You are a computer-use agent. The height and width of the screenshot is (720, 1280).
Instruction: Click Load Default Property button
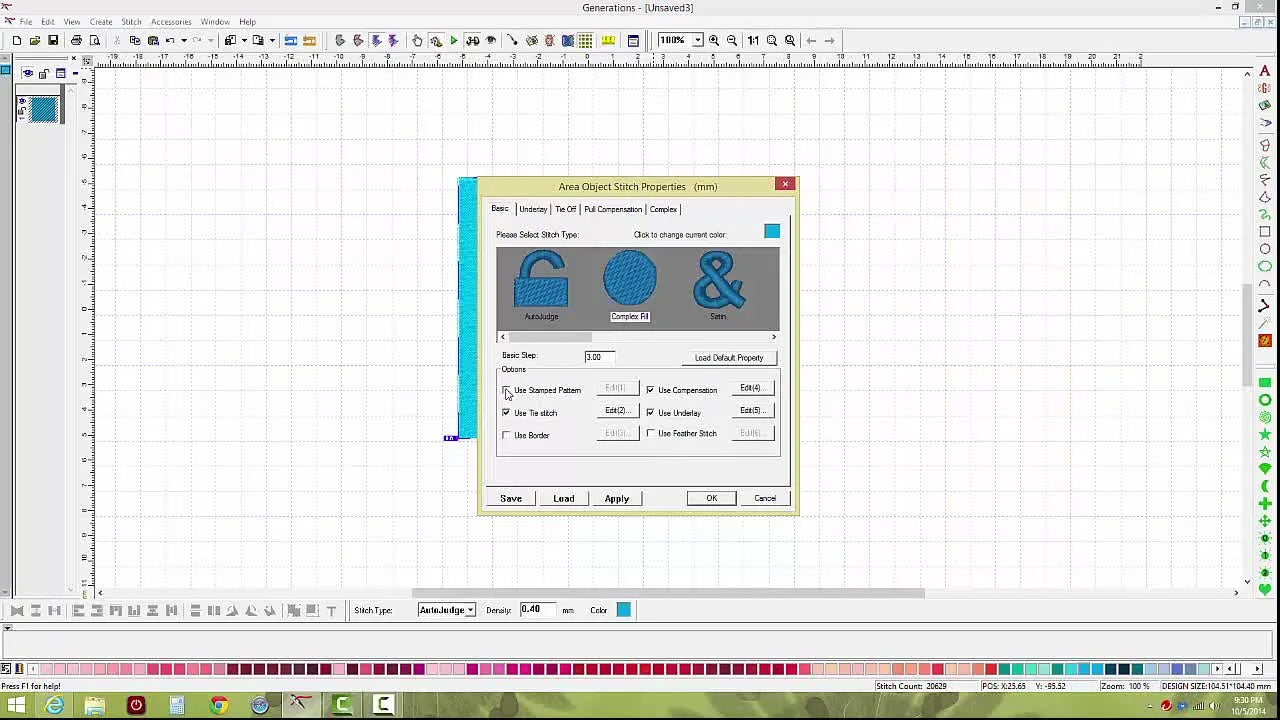pyautogui.click(x=729, y=357)
